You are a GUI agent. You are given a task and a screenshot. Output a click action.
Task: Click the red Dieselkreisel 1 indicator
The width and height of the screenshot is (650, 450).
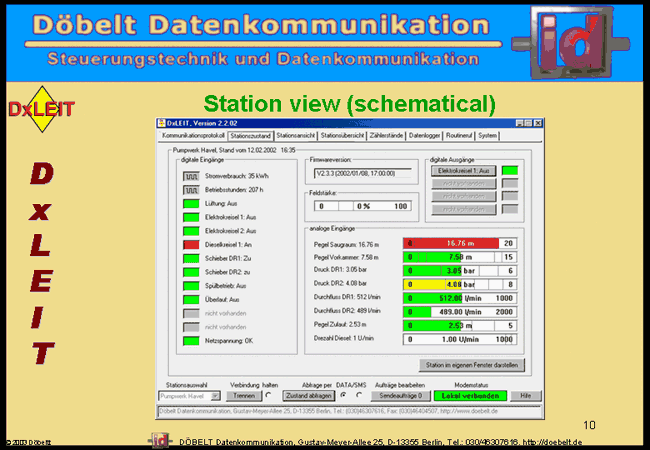pyautogui.click(x=191, y=244)
